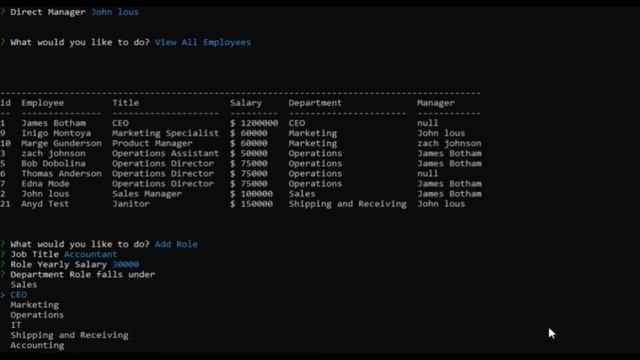Click employee cell 'John lous' in row 2
The width and height of the screenshot is (640, 360).
45,194
